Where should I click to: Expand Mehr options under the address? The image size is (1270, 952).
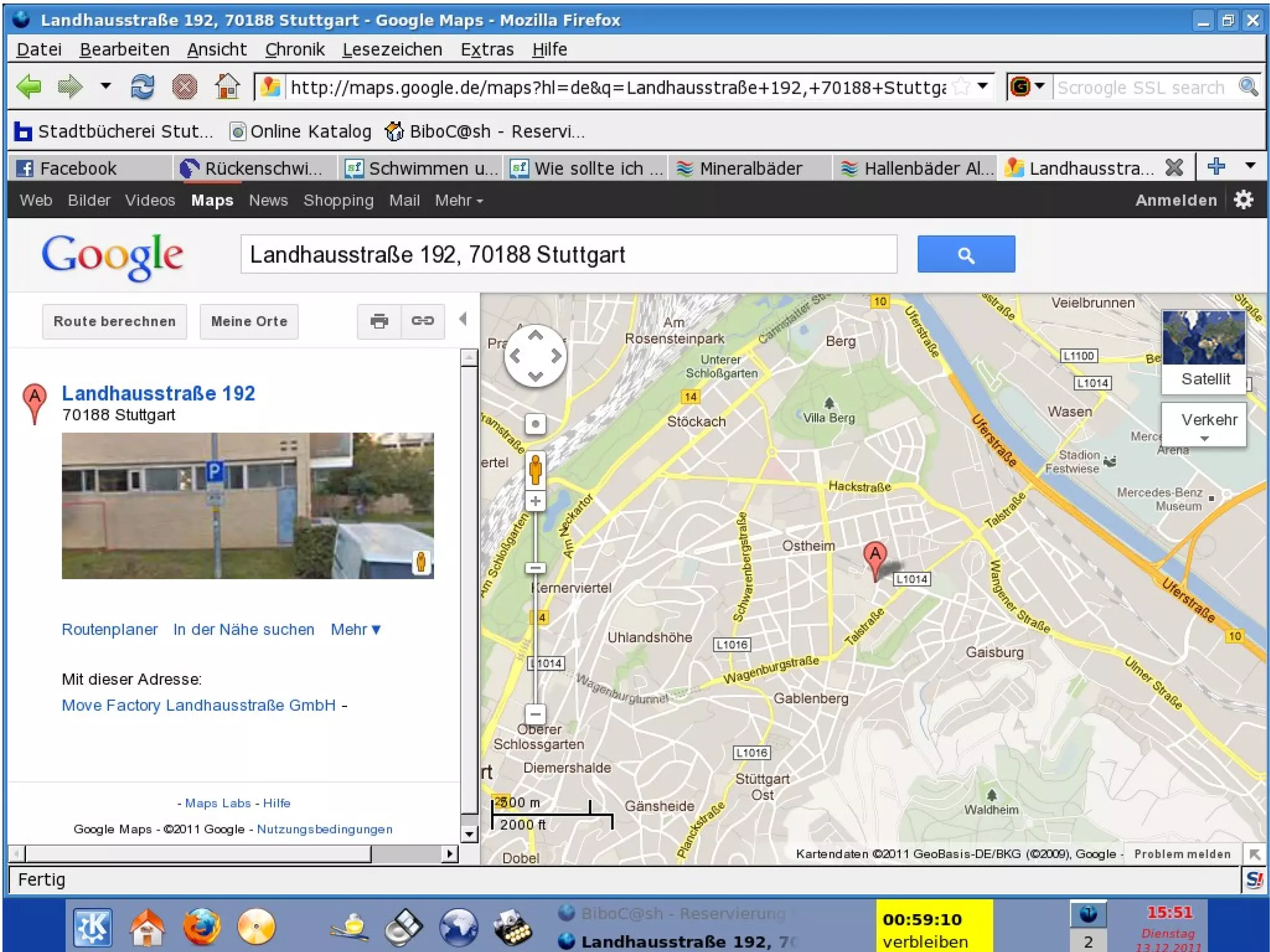coord(355,629)
